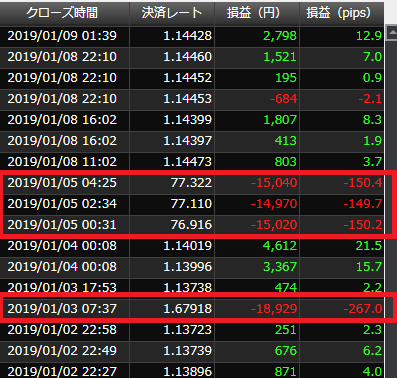Image resolution: width=397 pixels, height=378 pixels.
Task: Select pips value 12.9
Action: (x=369, y=35)
